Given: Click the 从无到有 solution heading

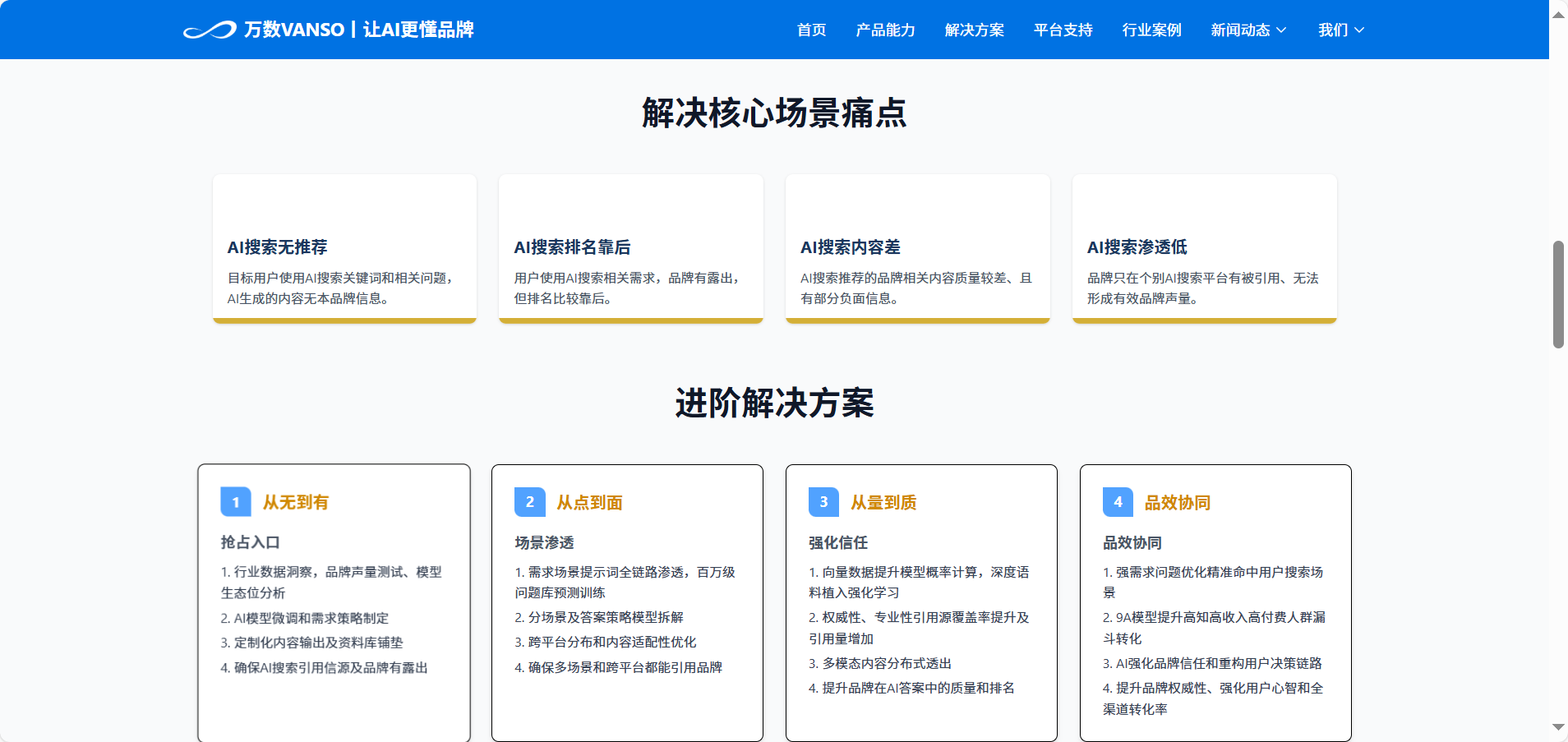Looking at the screenshot, I should pyautogui.click(x=296, y=502).
